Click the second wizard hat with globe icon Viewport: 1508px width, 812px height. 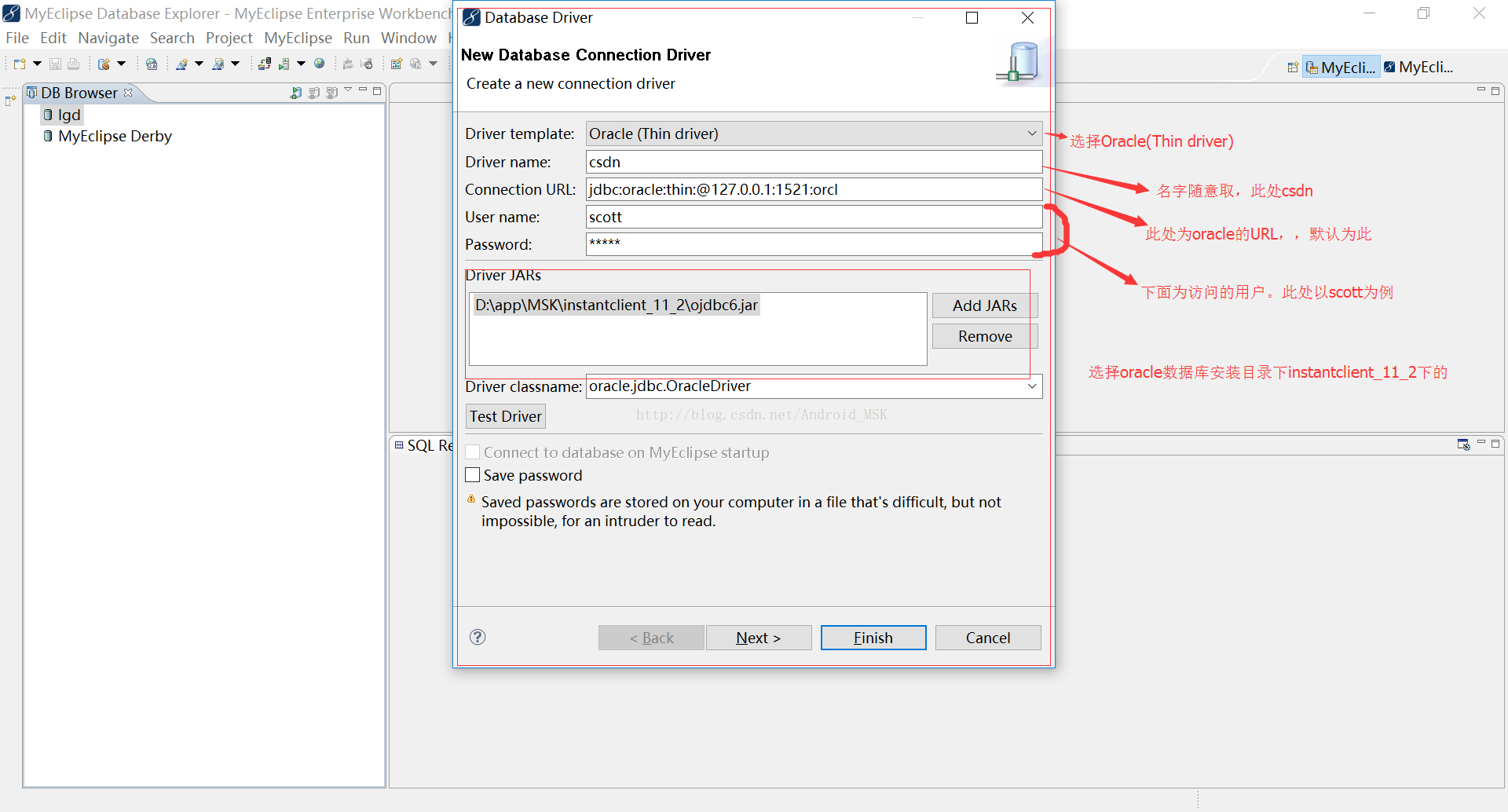click(218, 64)
